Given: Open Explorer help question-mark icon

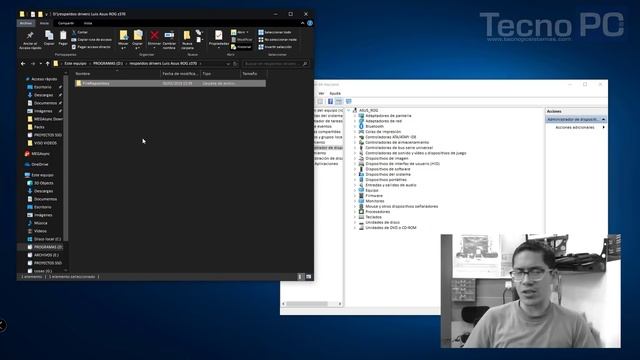Looking at the screenshot, I should pyautogui.click(x=310, y=23).
